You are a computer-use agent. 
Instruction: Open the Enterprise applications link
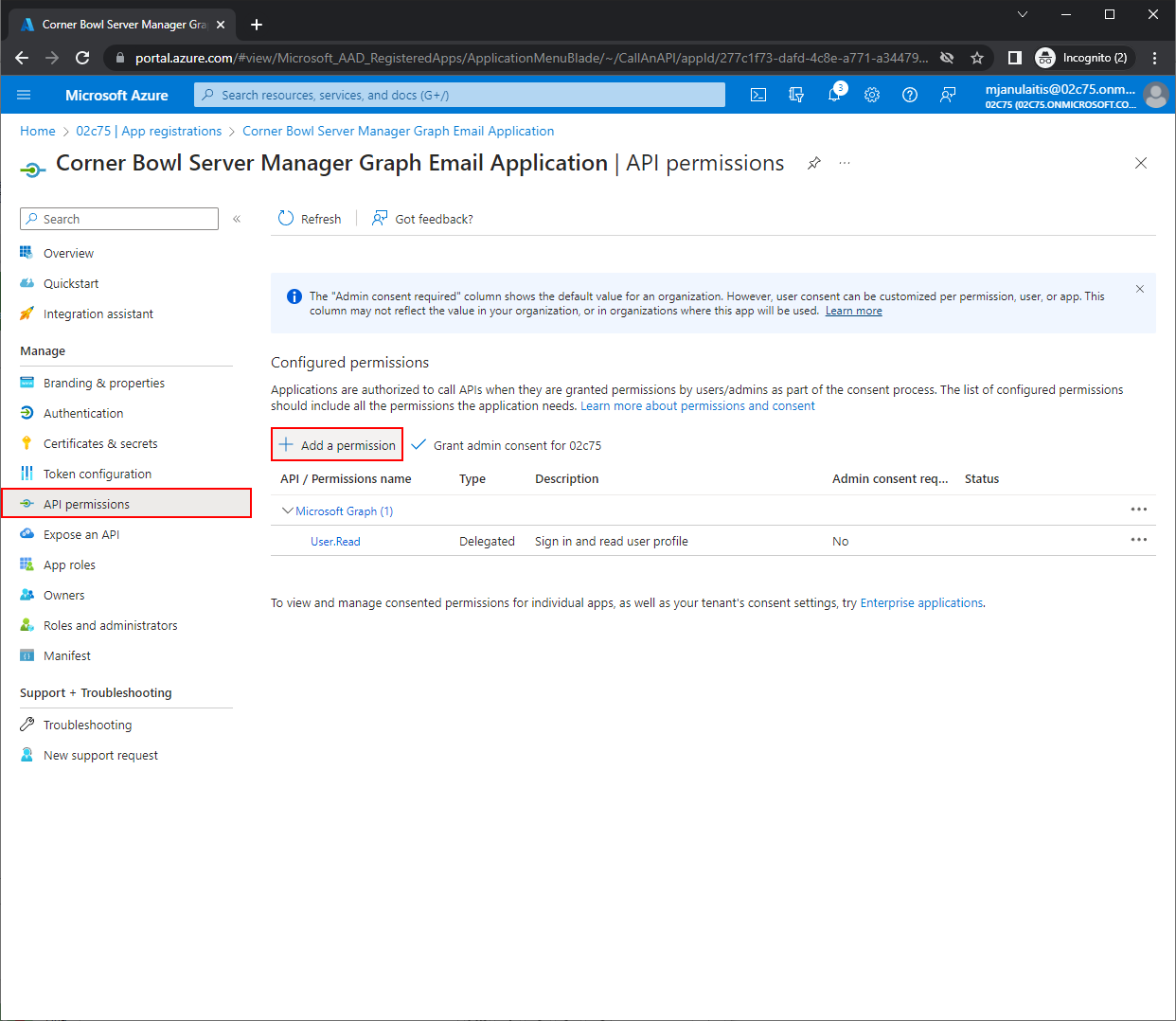click(920, 602)
